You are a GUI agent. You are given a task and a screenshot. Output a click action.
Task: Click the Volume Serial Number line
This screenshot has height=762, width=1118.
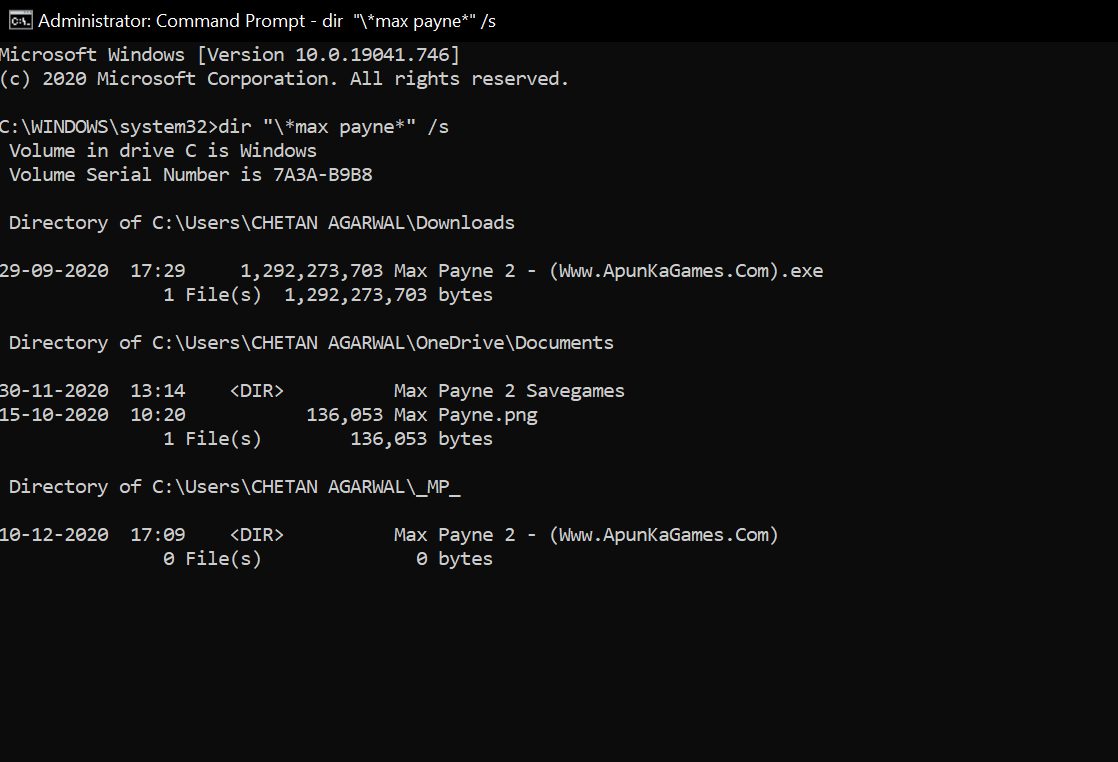pyautogui.click(x=190, y=174)
